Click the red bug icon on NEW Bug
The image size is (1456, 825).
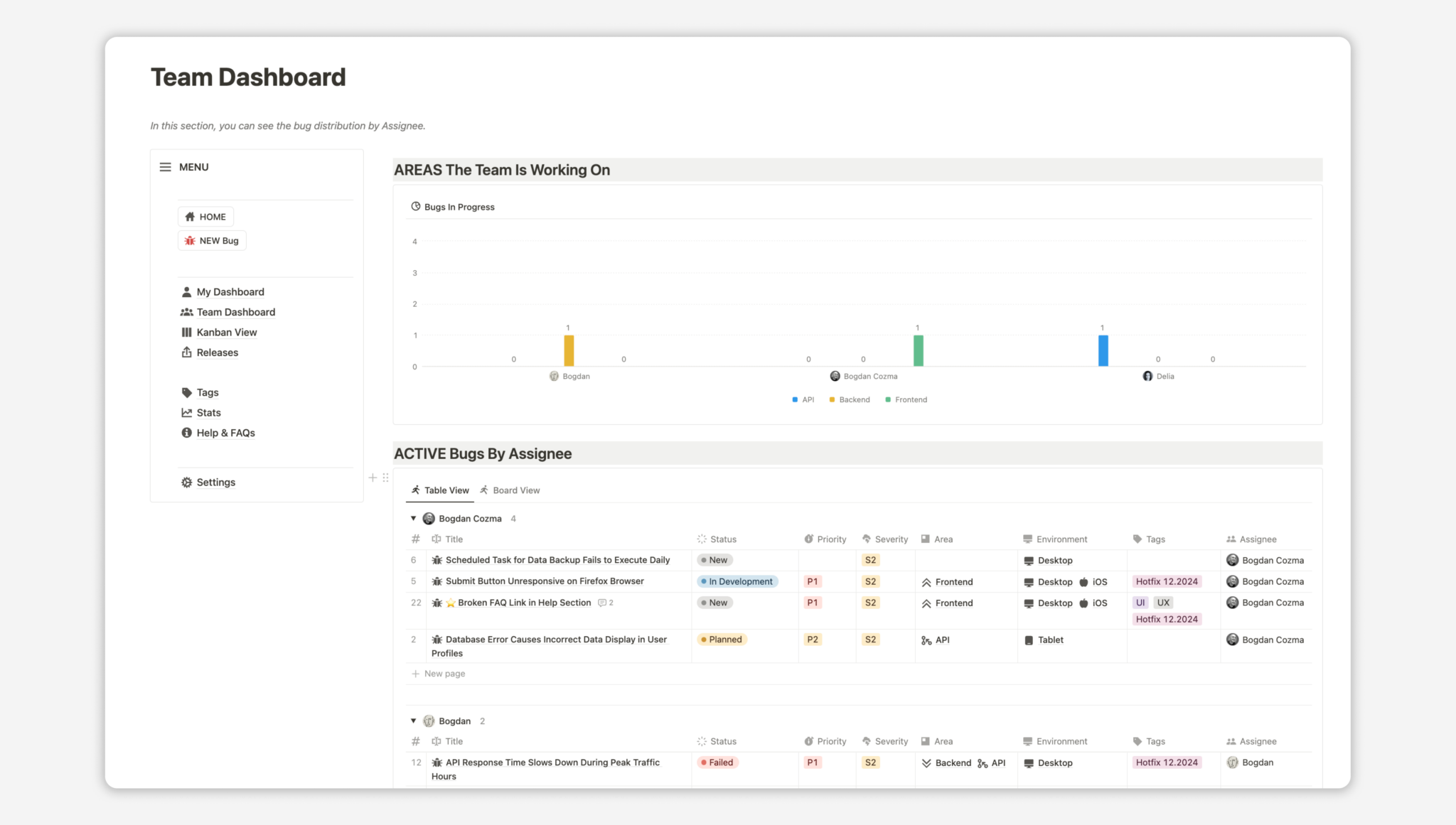(x=190, y=241)
